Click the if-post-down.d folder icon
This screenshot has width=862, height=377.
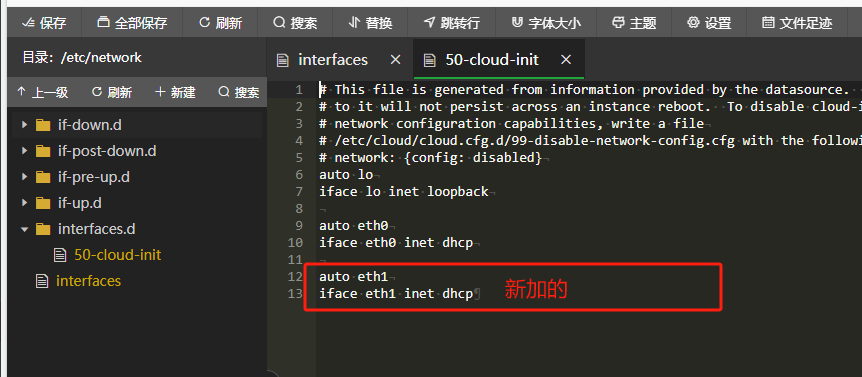click(43, 151)
